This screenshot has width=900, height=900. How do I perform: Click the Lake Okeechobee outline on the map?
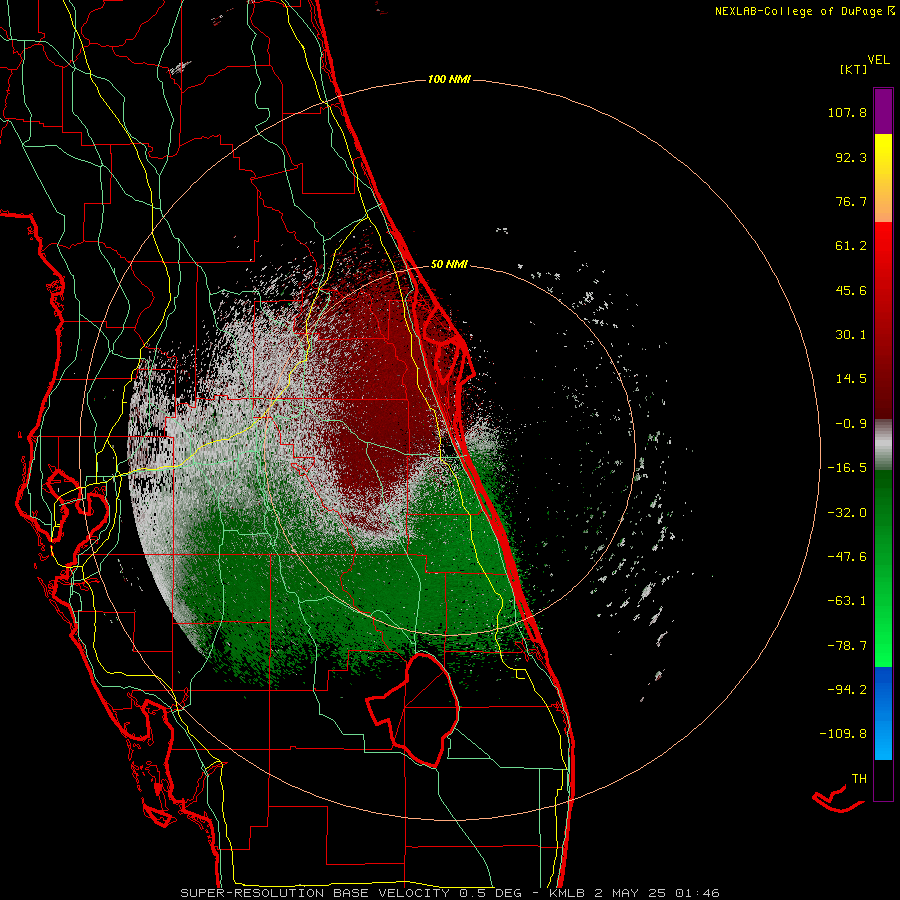tap(413, 710)
